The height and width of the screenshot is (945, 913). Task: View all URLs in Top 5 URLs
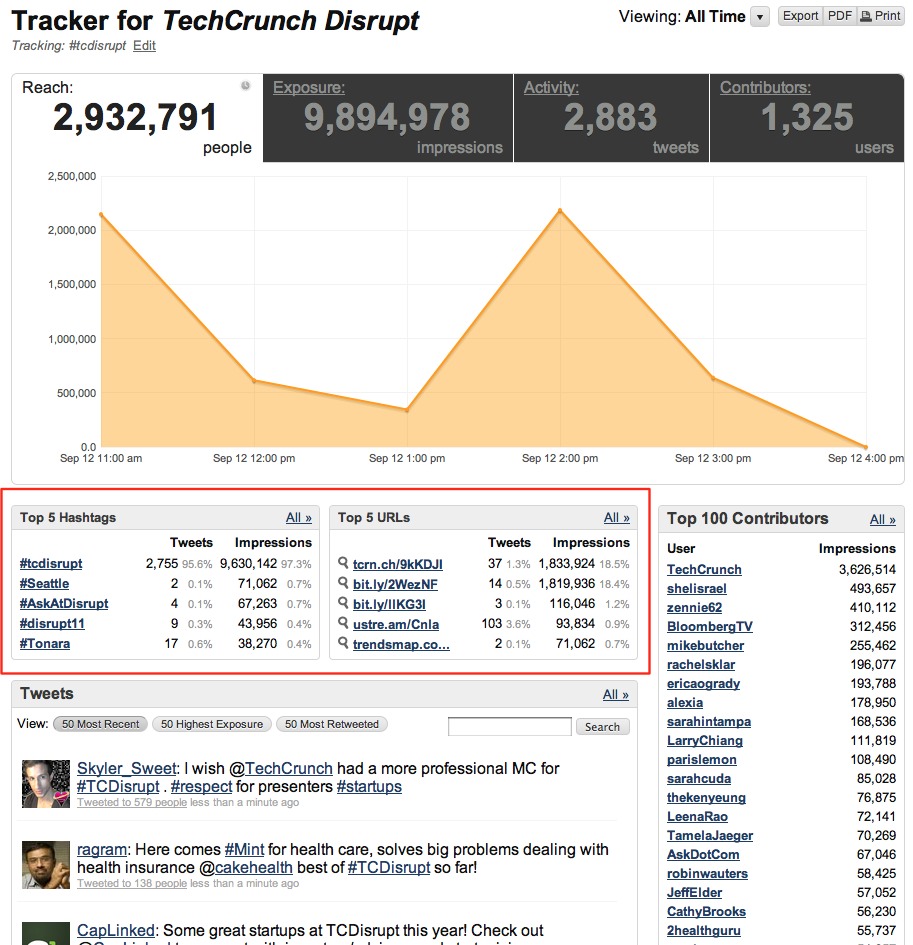617,518
